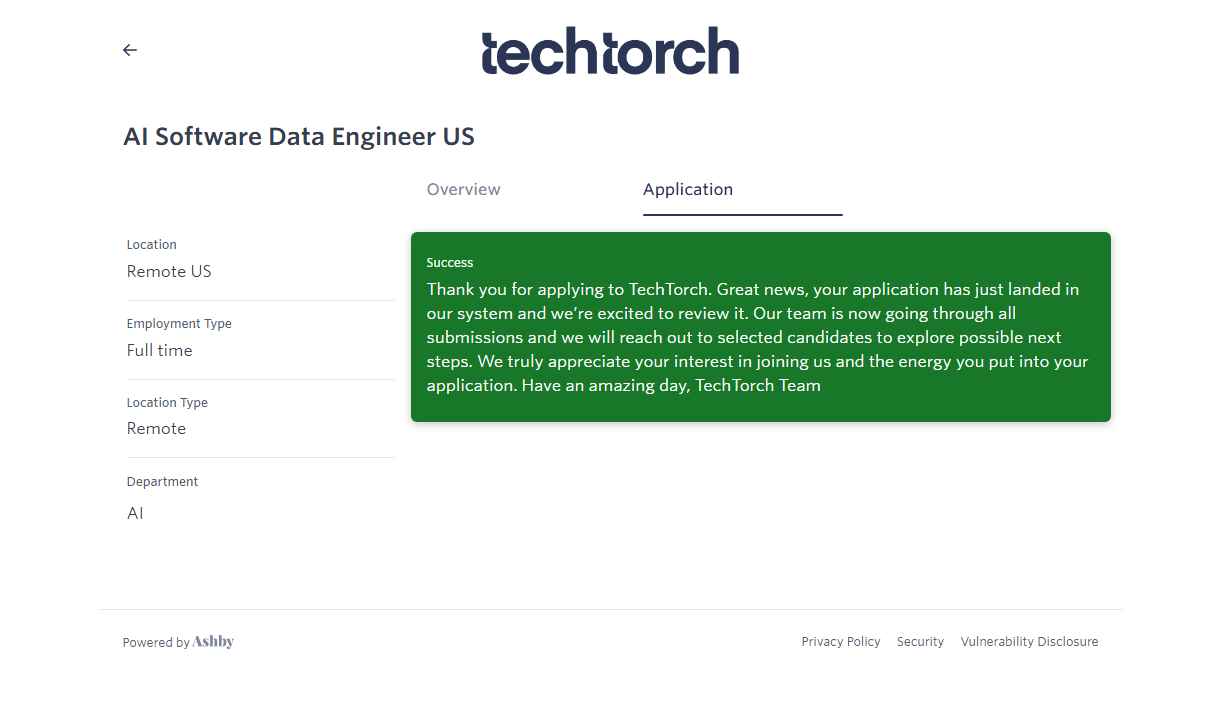Viewport: 1221px width, 721px height.
Task: Click the Remote value under Location Type
Action: (x=157, y=429)
